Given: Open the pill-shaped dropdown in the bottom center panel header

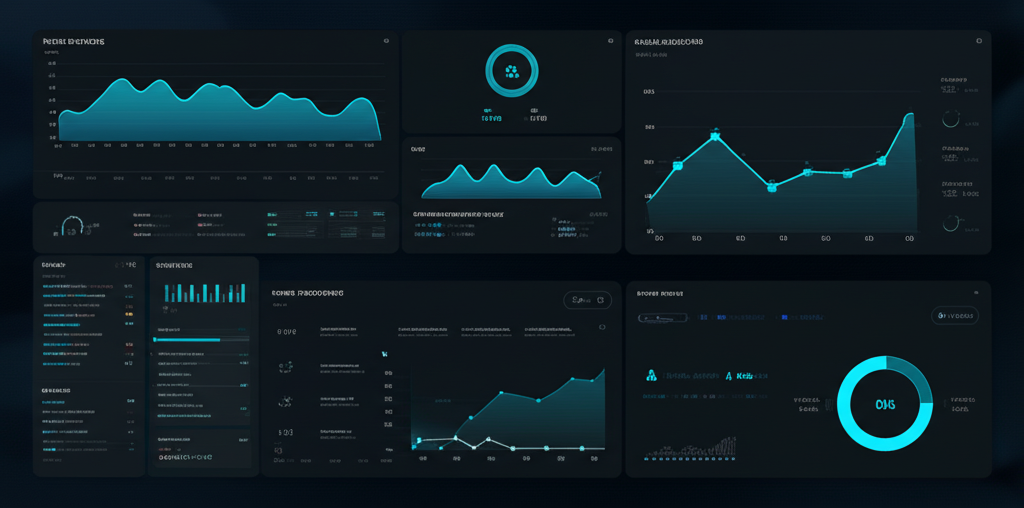Looking at the screenshot, I should (x=586, y=299).
